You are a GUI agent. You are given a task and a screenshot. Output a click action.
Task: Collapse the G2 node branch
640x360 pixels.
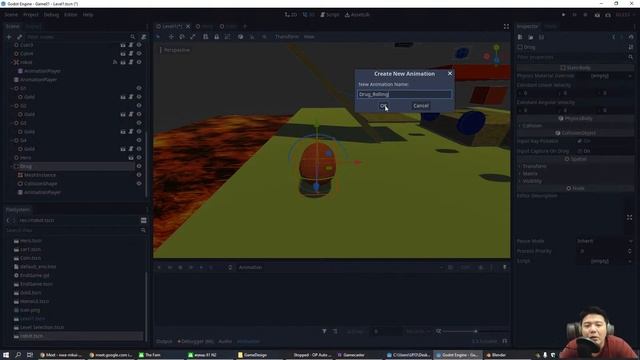pos(11,106)
